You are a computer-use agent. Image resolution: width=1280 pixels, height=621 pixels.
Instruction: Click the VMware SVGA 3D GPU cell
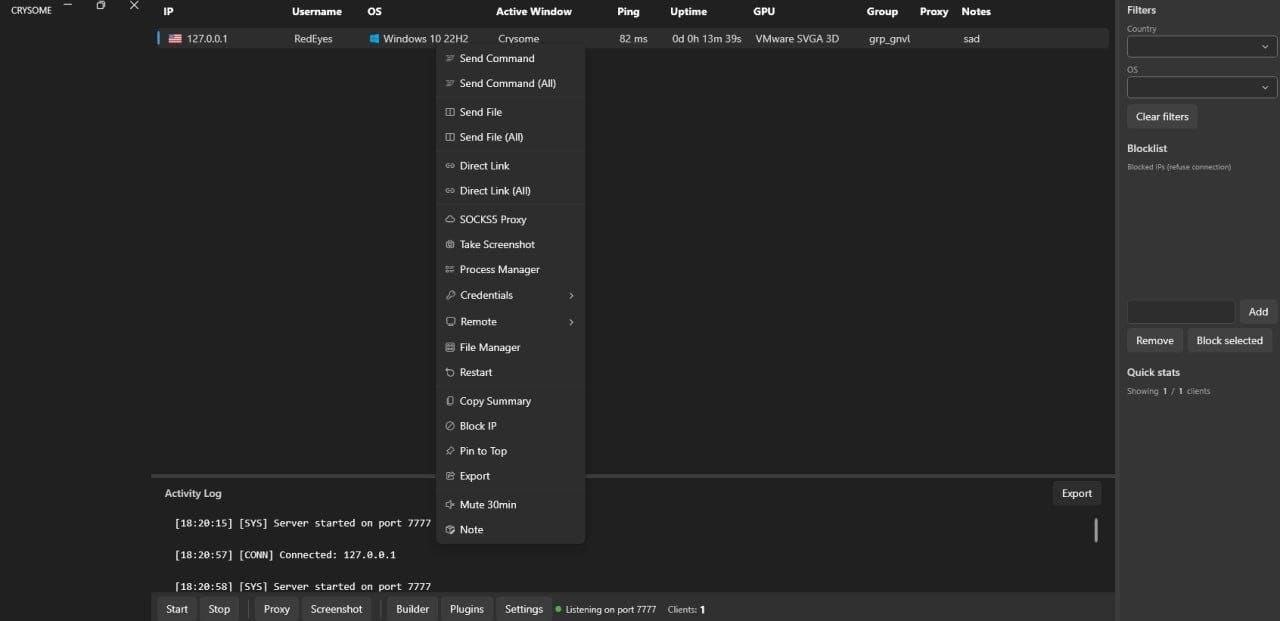[x=797, y=39]
